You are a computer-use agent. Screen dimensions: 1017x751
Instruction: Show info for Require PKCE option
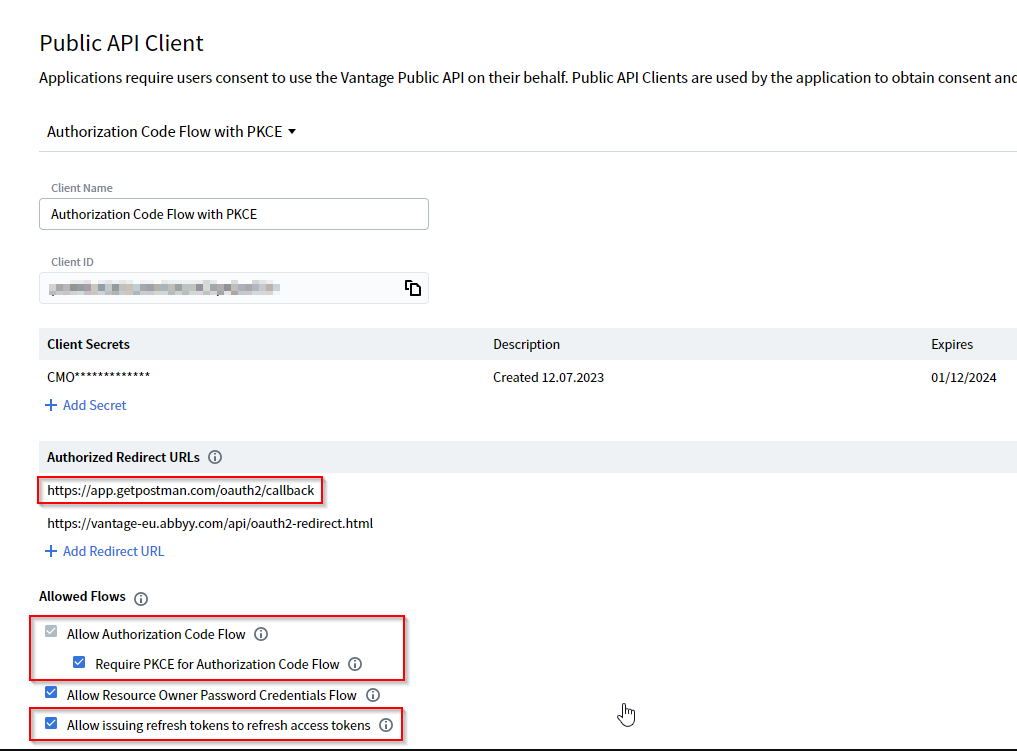click(x=355, y=664)
